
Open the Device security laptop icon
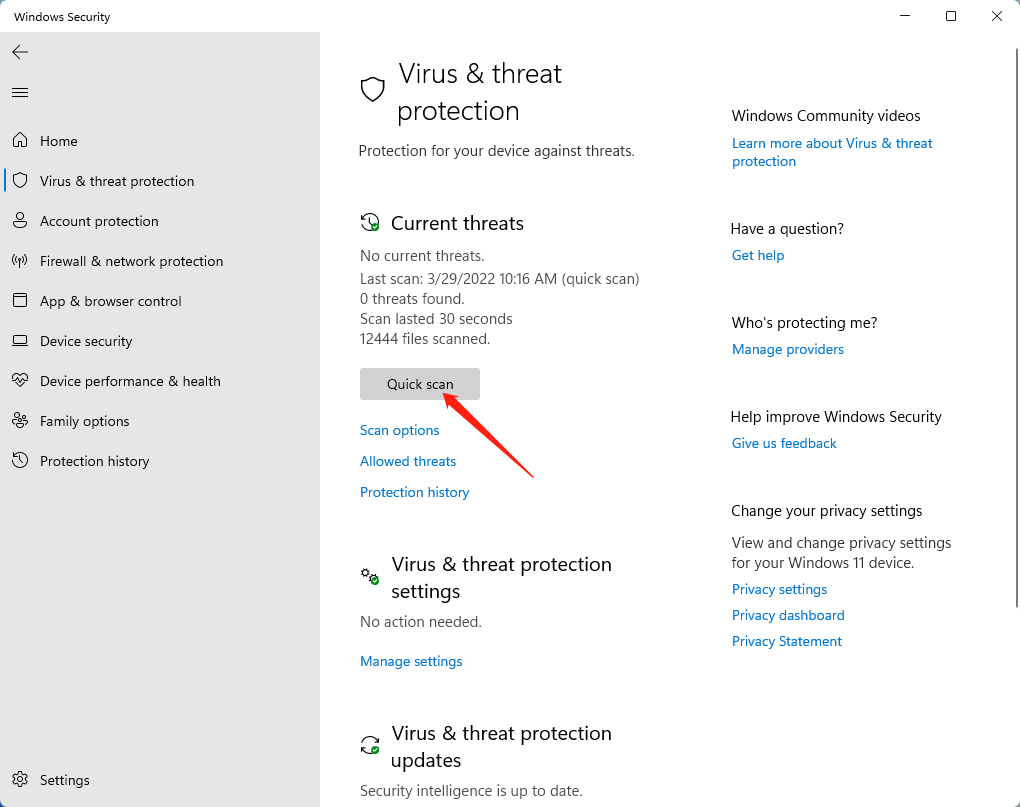(20, 341)
